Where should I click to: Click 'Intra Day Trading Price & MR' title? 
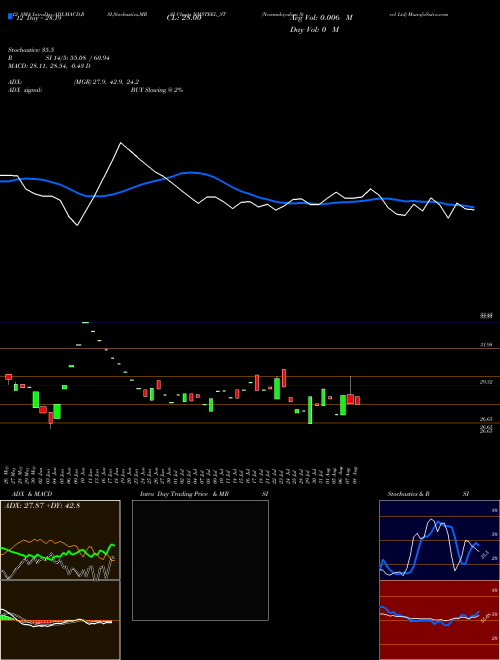click(x=184, y=494)
